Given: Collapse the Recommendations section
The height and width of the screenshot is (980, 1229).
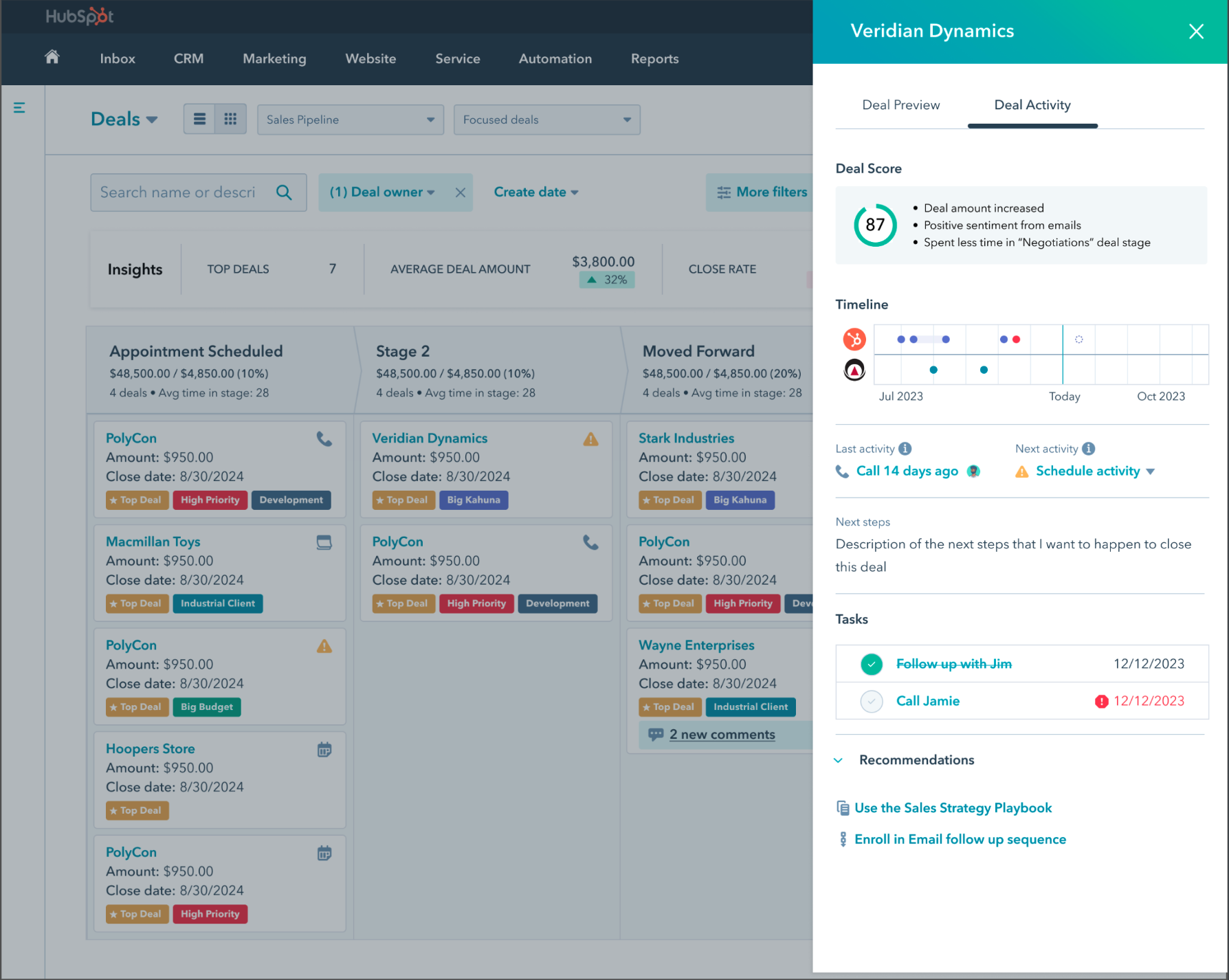Looking at the screenshot, I should pyautogui.click(x=839, y=760).
